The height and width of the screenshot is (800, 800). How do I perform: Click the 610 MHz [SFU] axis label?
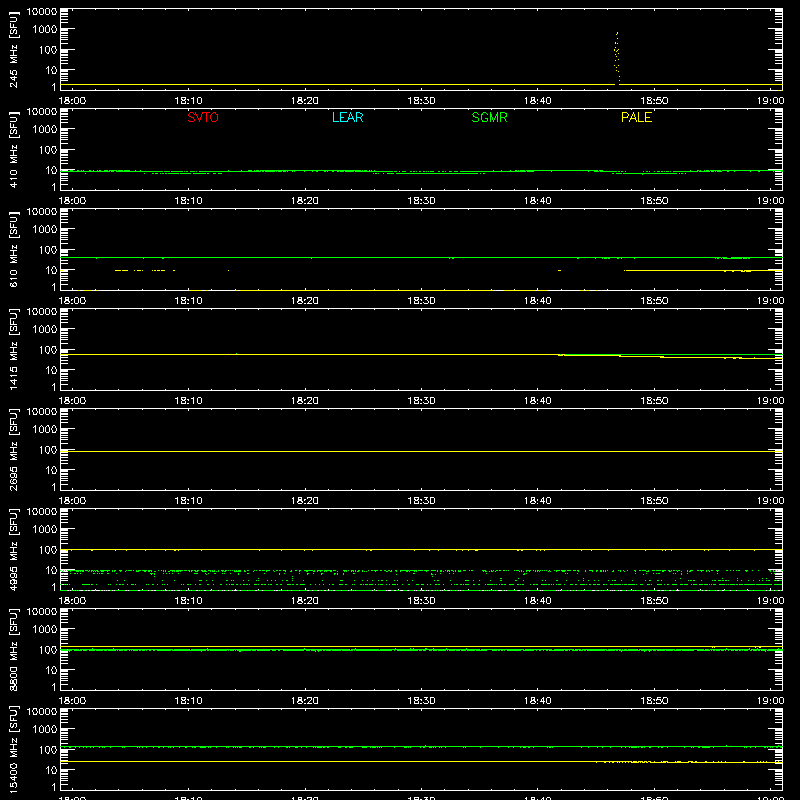pyautogui.click(x=14, y=250)
